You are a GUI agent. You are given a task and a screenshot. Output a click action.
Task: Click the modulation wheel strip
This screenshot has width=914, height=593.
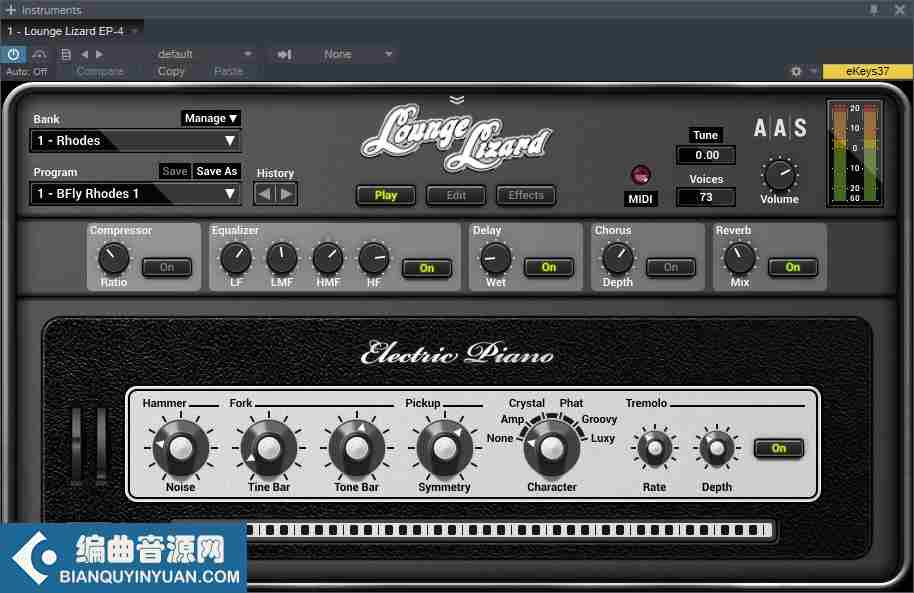101,445
